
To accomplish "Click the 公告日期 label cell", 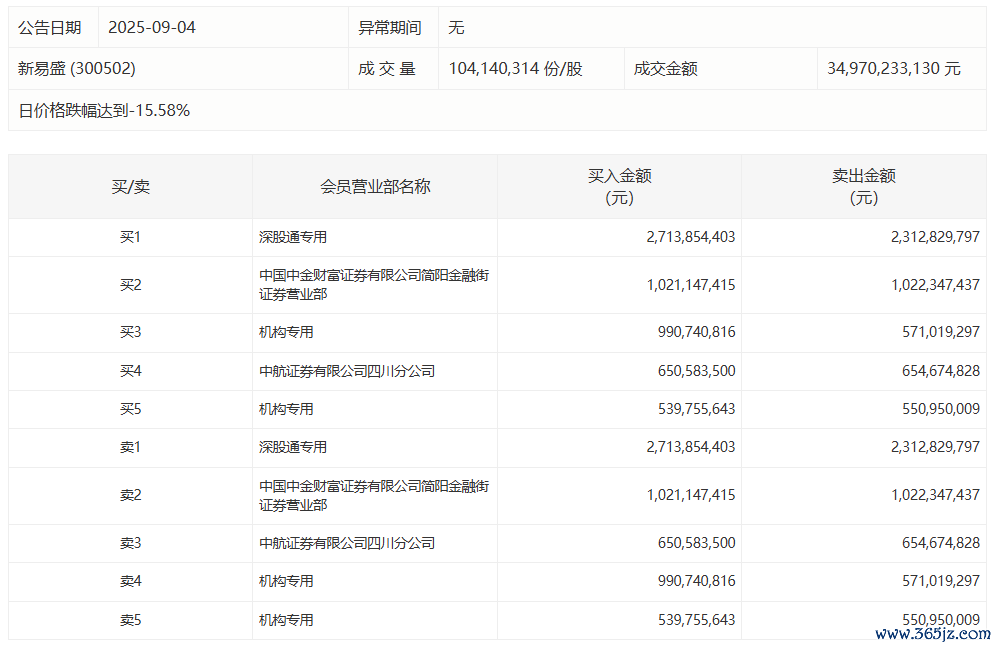I will pos(50,28).
